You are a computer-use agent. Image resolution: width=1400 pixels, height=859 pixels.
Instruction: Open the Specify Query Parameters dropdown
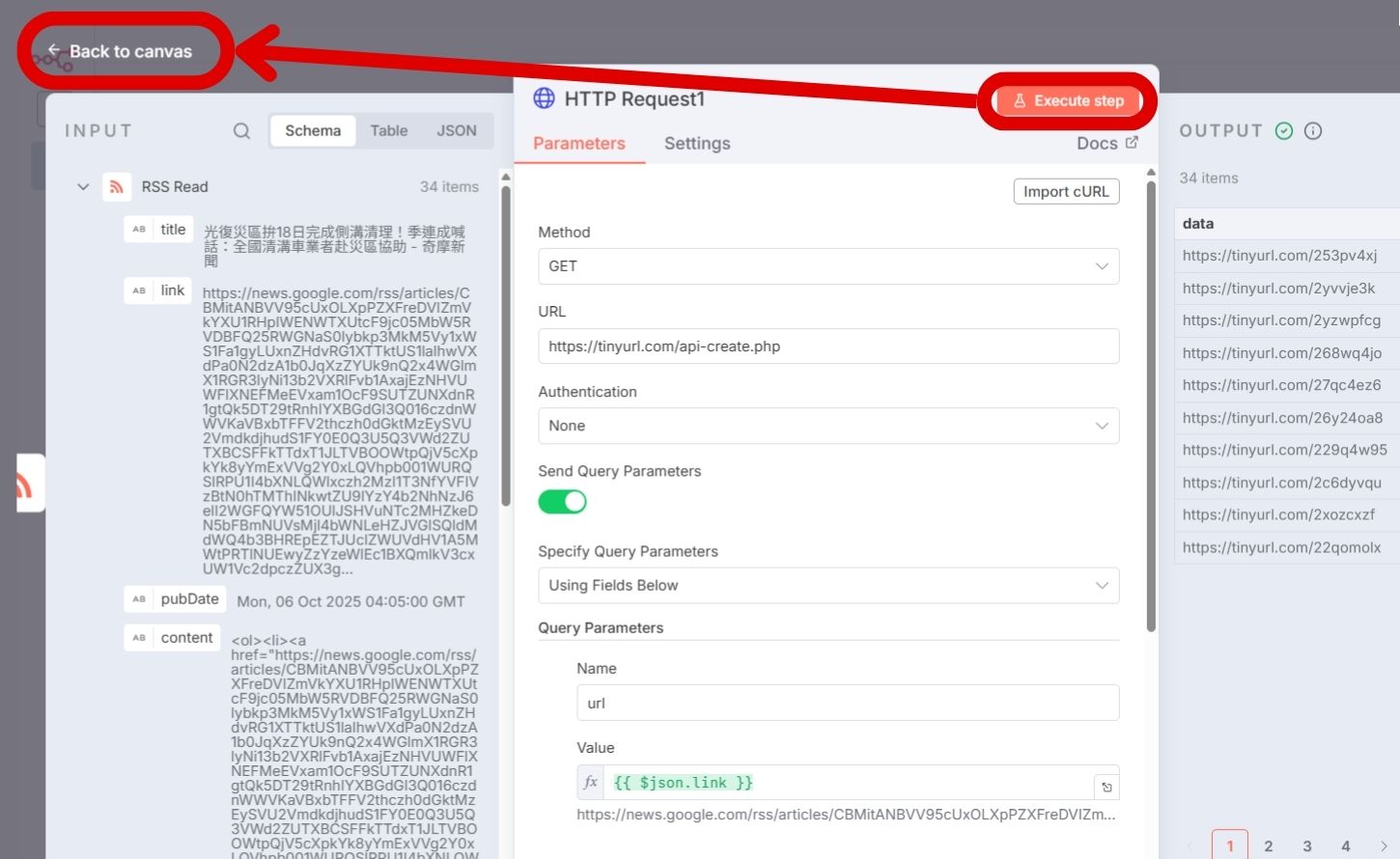(x=827, y=586)
